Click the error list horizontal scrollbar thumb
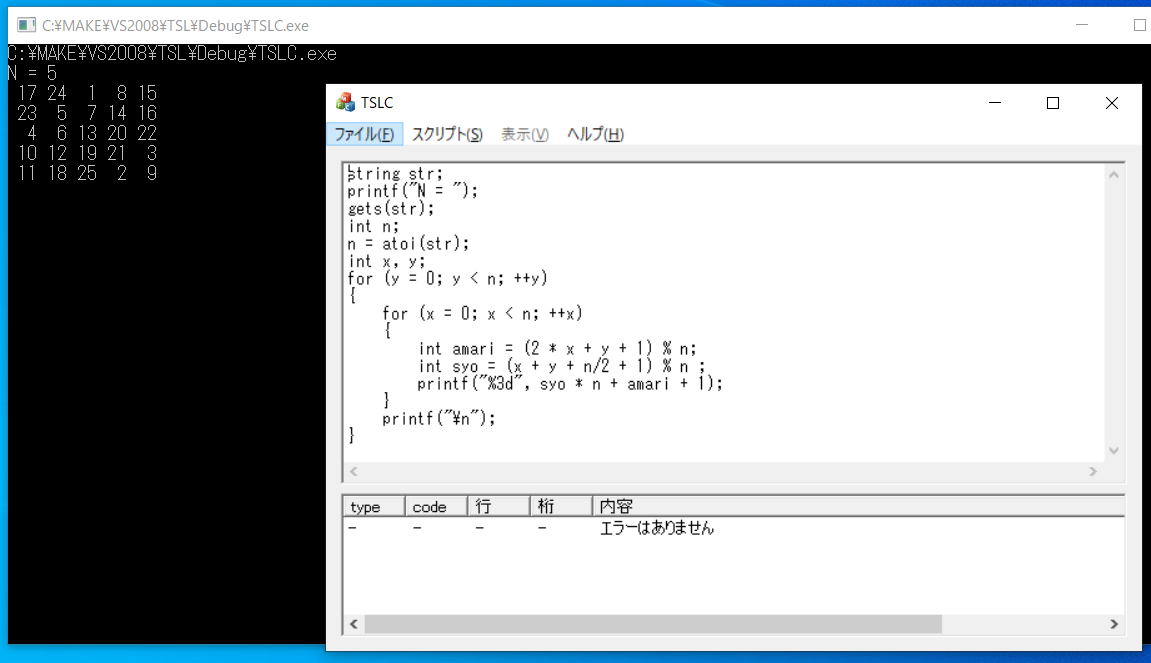 click(653, 624)
